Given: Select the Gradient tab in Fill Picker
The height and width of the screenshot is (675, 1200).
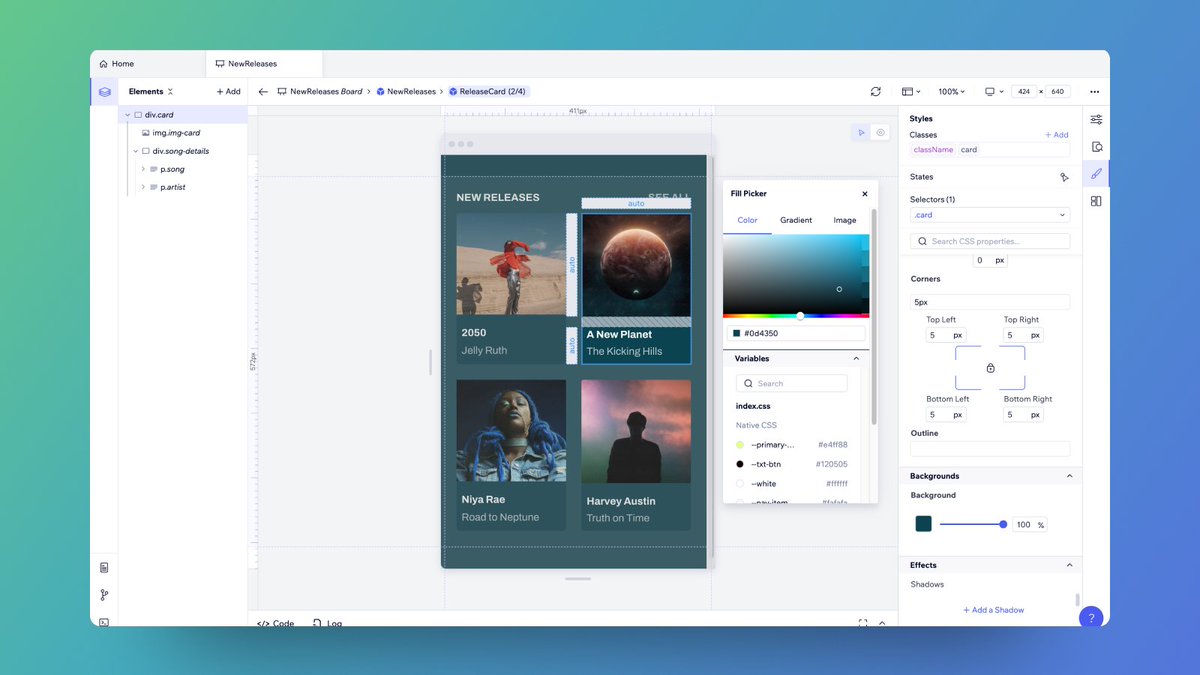Looking at the screenshot, I should (x=796, y=220).
